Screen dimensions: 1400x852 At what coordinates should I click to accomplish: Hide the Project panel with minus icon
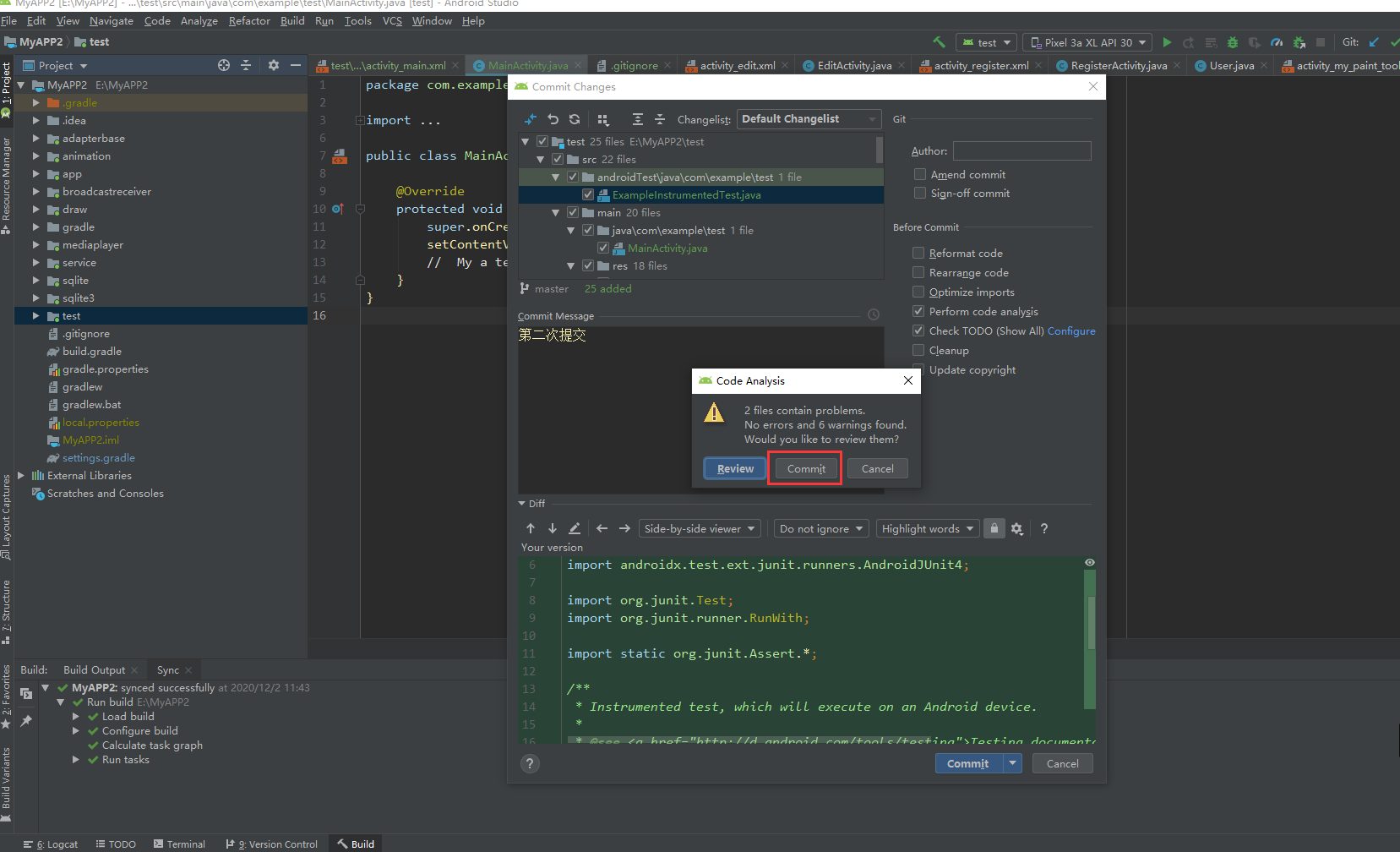pos(296,65)
